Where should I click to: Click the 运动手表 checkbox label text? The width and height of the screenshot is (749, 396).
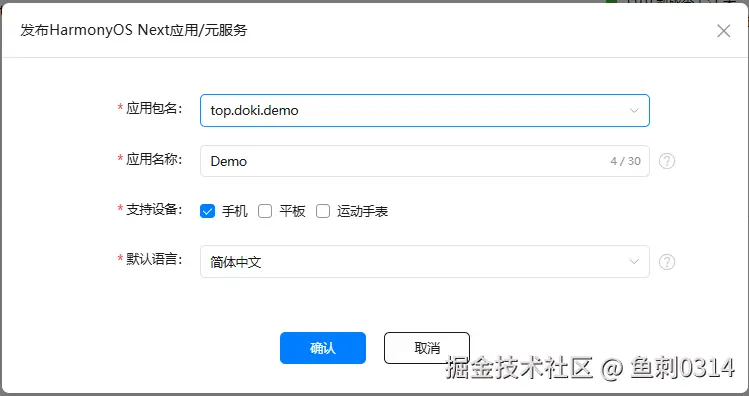[x=363, y=211]
